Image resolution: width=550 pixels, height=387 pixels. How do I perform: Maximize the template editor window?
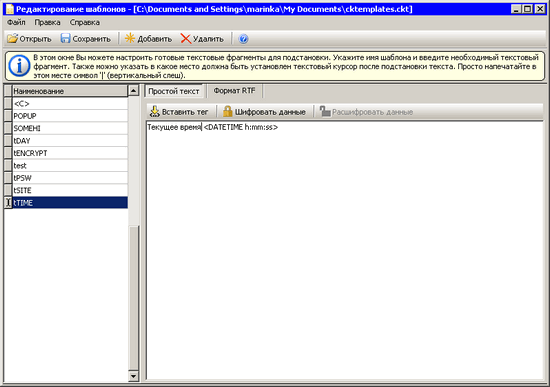(x=527, y=9)
